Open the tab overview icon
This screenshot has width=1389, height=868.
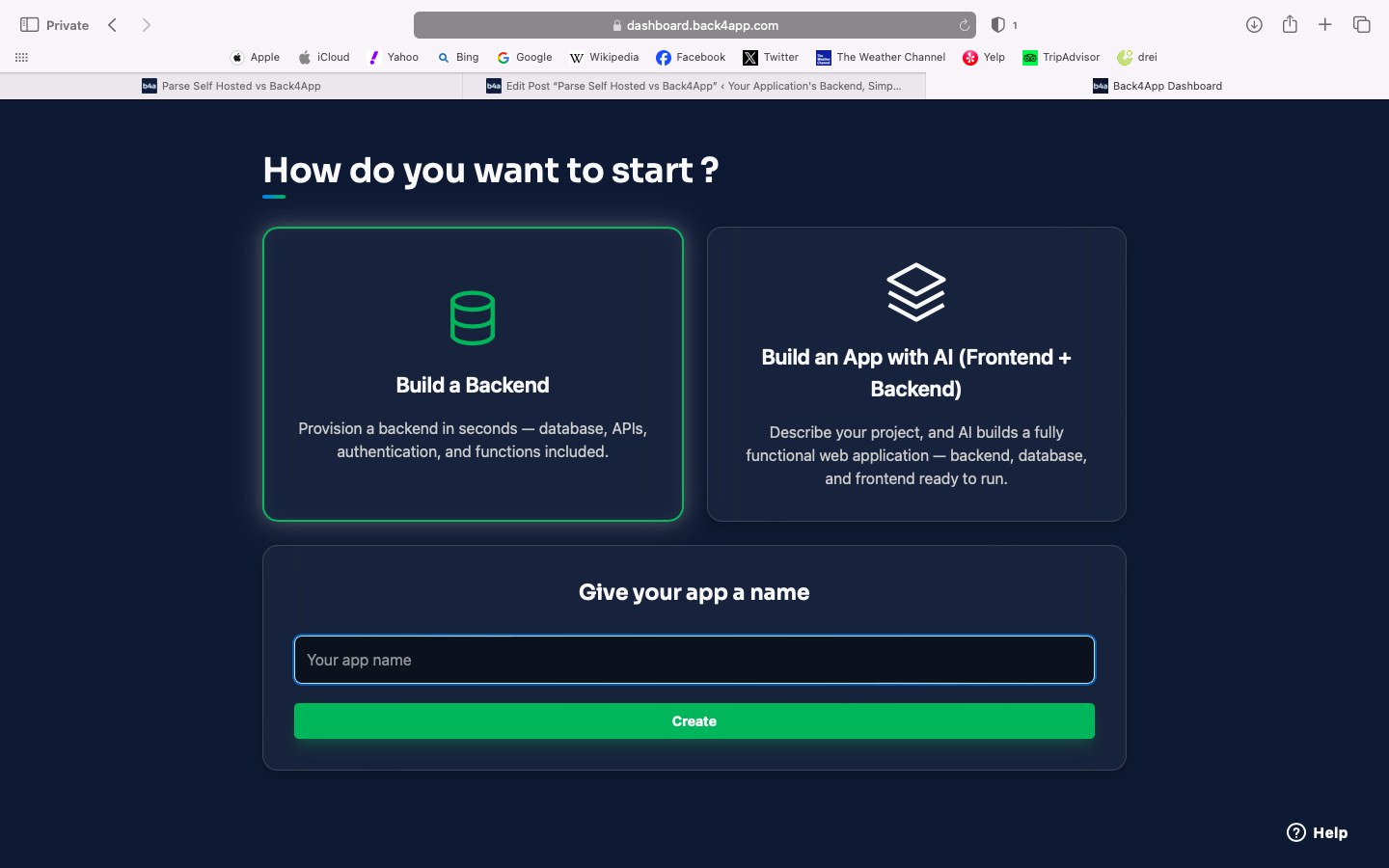pos(1361,25)
